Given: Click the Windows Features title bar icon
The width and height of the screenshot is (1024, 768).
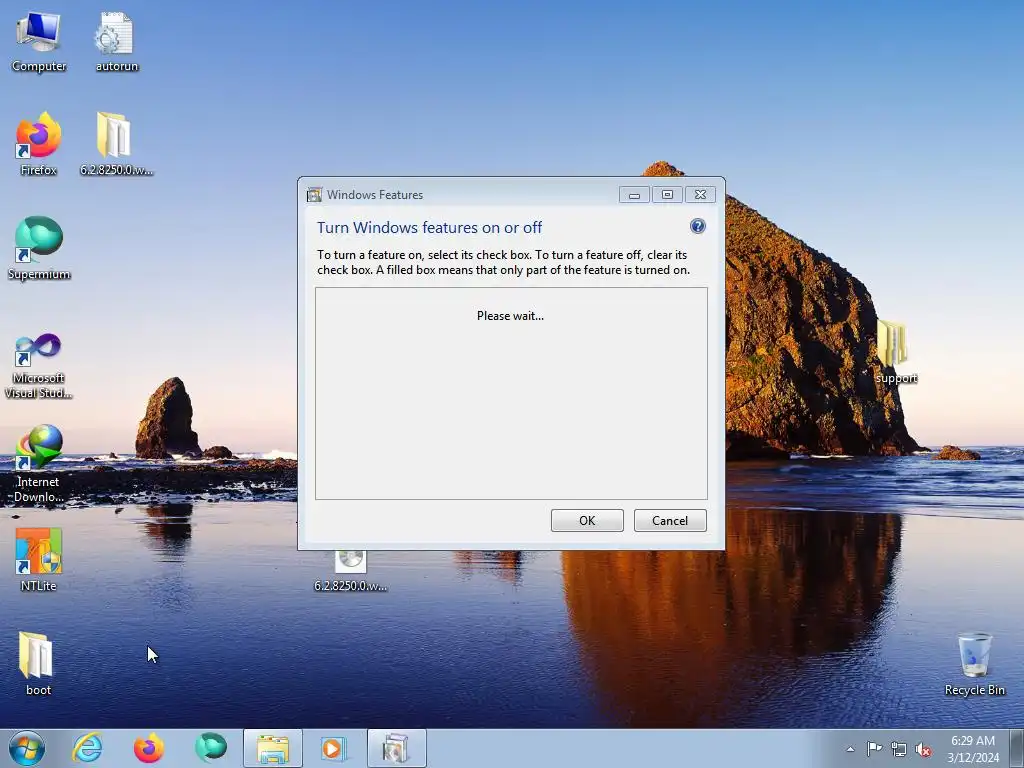Looking at the screenshot, I should point(314,195).
